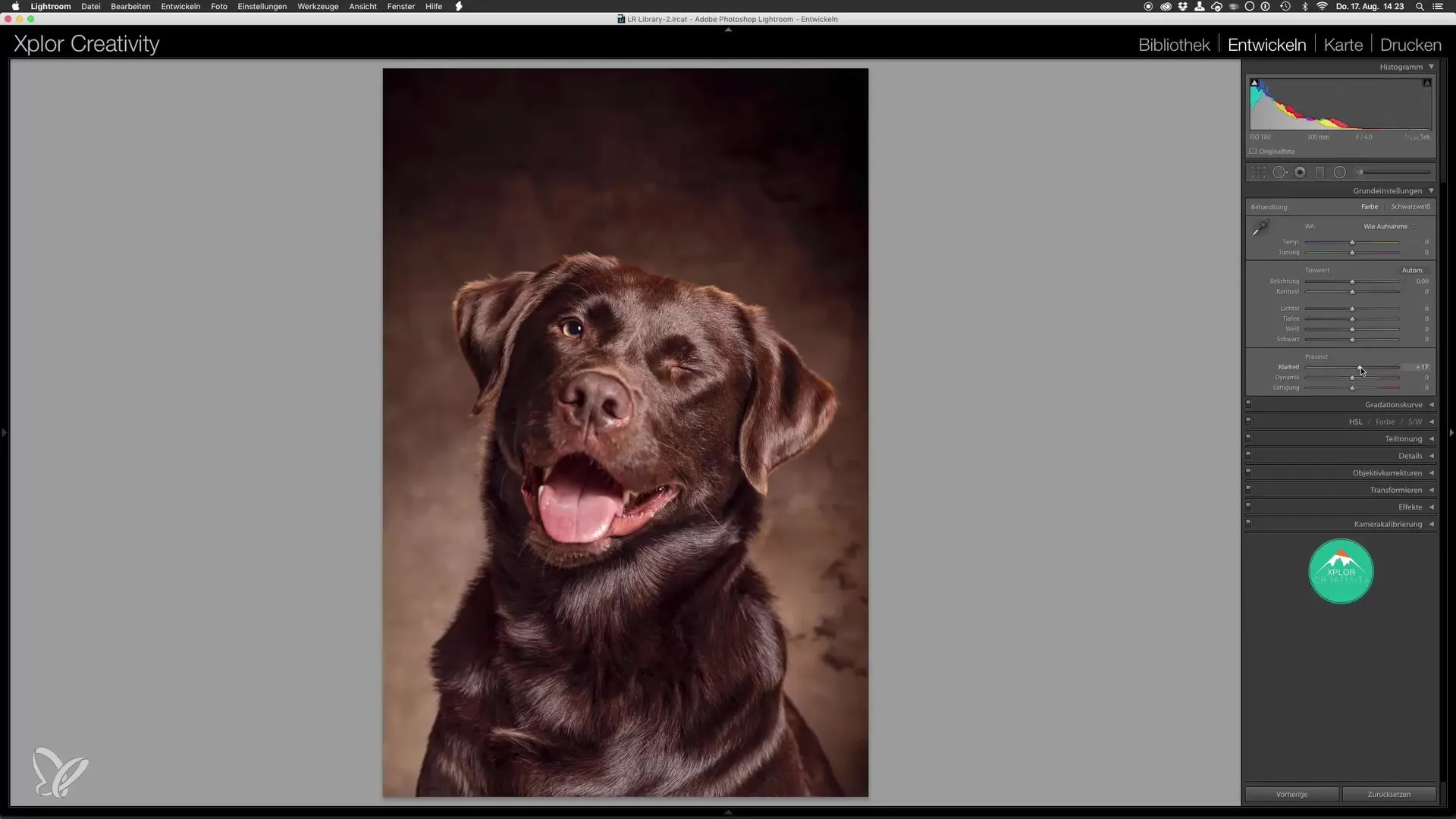Expand the Gradationskurve panel
This screenshot has width=1456, height=819.
[1431, 405]
